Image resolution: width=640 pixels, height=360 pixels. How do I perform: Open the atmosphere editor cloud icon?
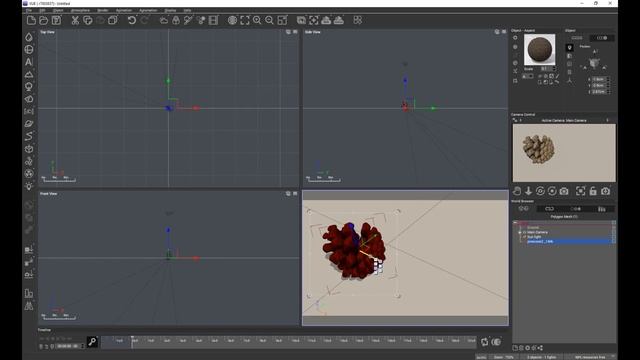(163, 20)
